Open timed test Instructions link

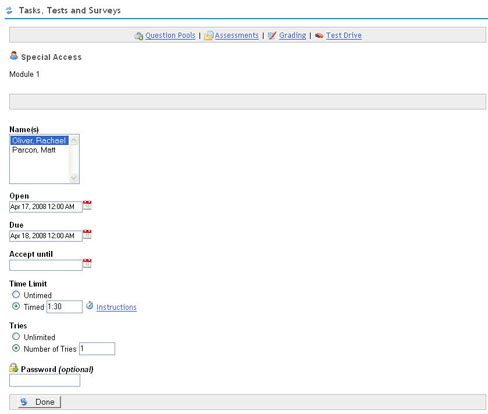pyautogui.click(x=116, y=307)
